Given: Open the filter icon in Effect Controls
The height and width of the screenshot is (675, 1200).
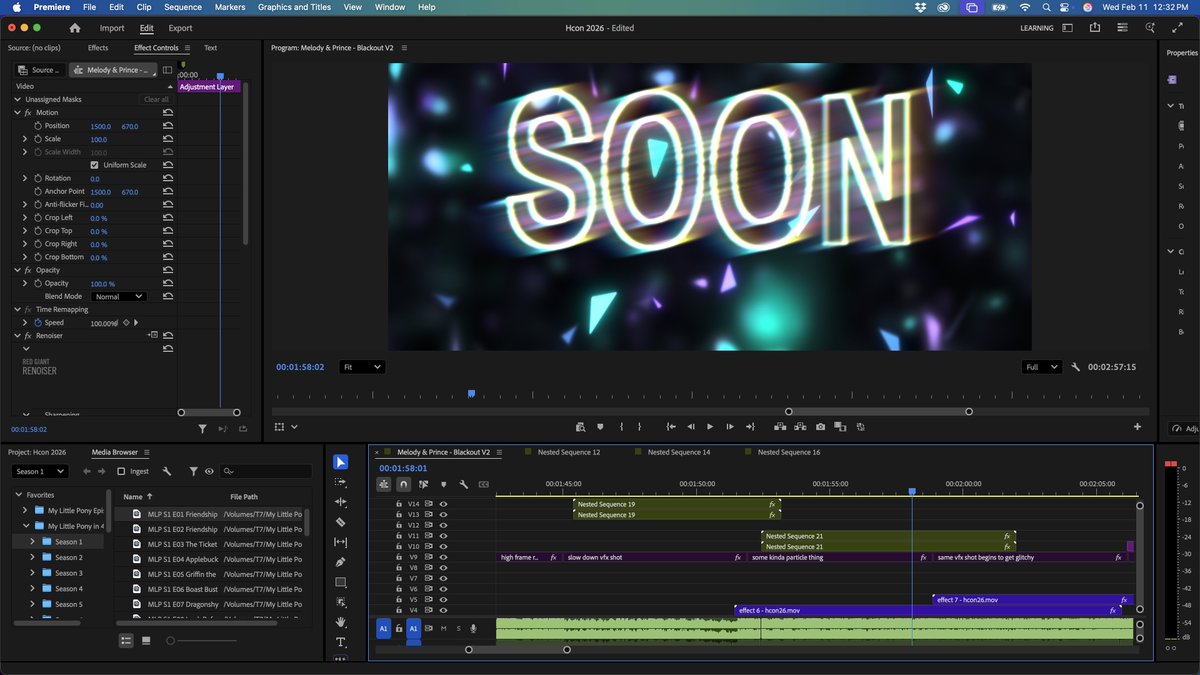Looking at the screenshot, I should [x=202, y=428].
